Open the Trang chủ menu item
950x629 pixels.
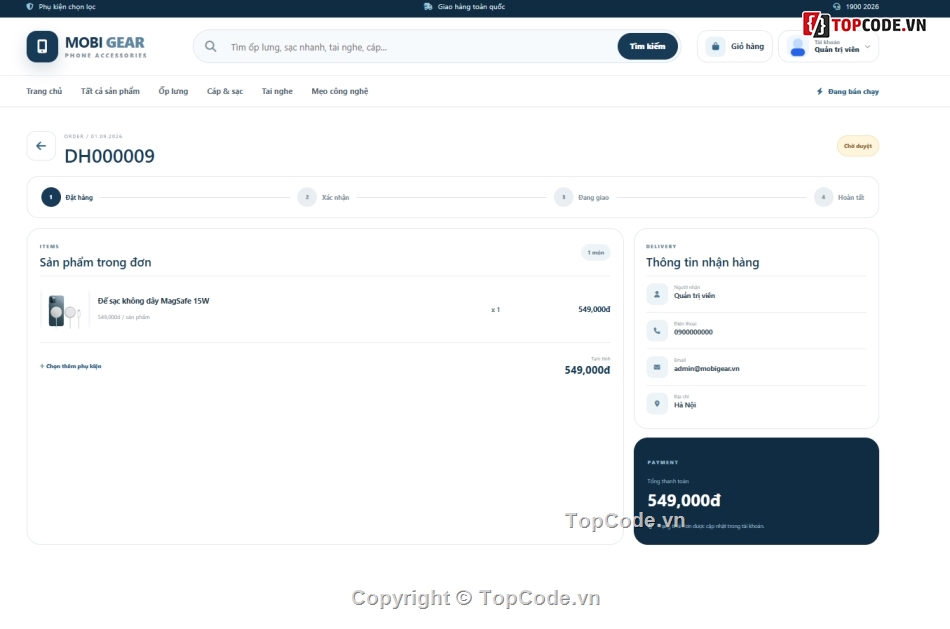point(44,92)
